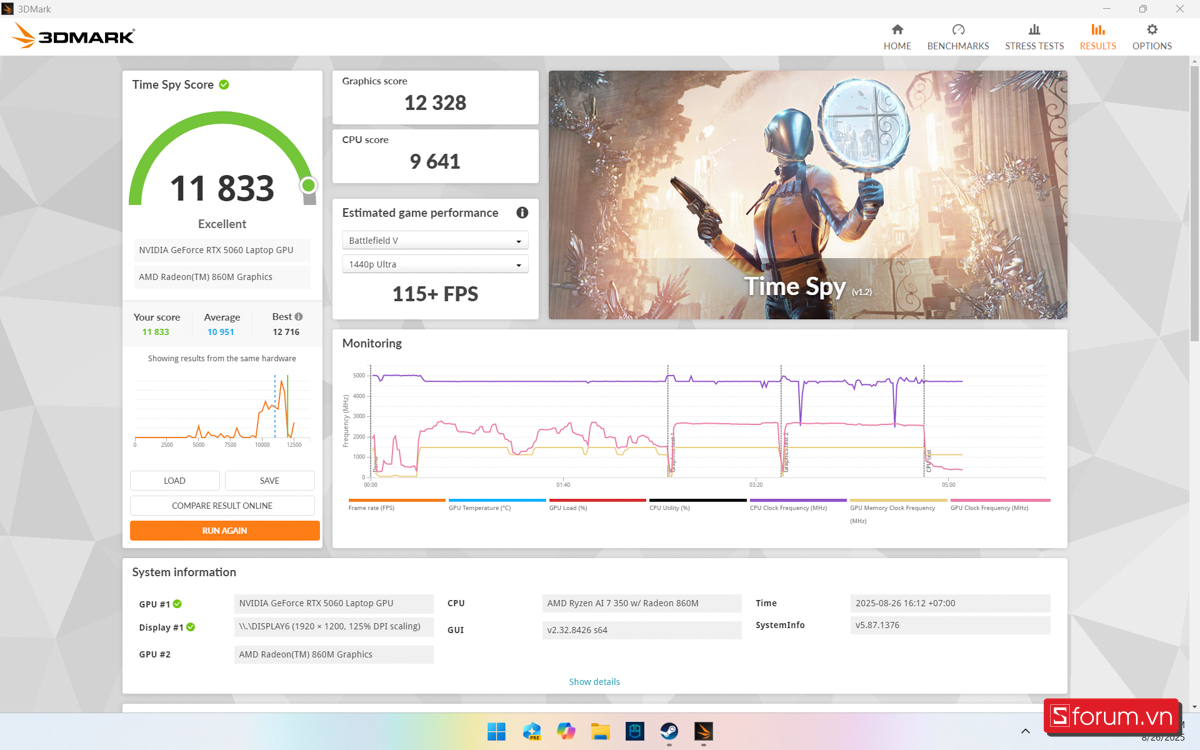Toggle CPU Clock Frequency legend
This screenshot has height=750, width=1200.
(798, 505)
